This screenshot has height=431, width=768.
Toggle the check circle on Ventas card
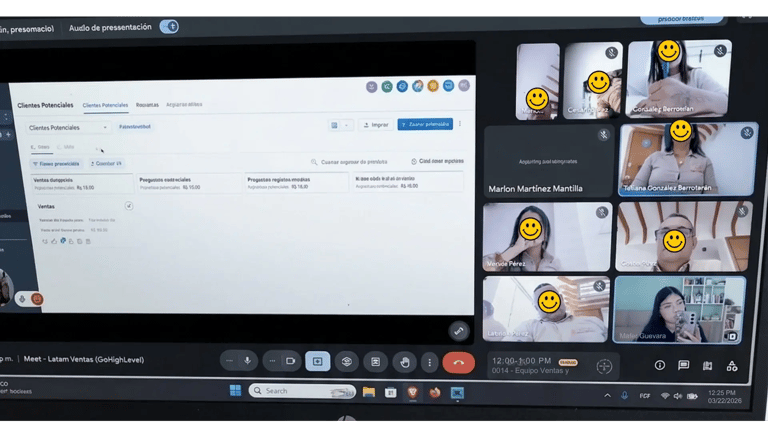click(x=129, y=206)
